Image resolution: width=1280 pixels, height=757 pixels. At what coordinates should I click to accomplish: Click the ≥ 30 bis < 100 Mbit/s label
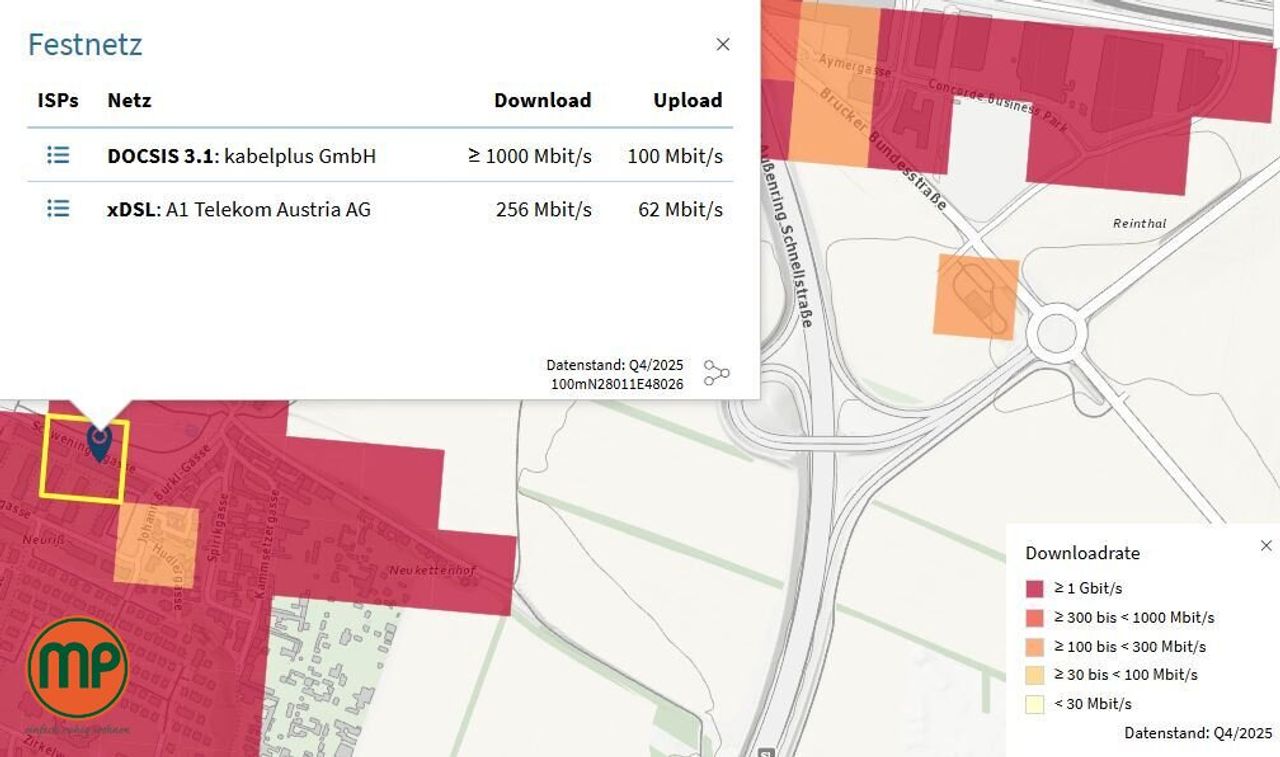[1126, 675]
